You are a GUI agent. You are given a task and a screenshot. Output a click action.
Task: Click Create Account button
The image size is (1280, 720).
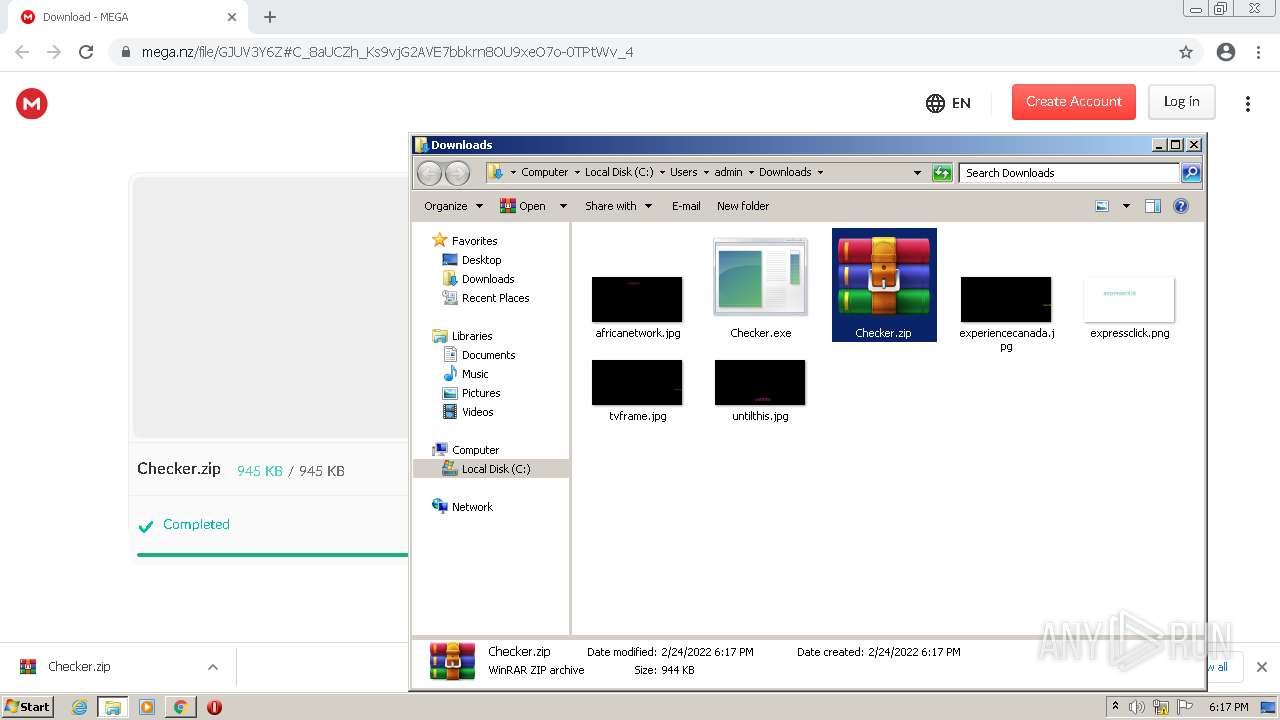(1074, 102)
